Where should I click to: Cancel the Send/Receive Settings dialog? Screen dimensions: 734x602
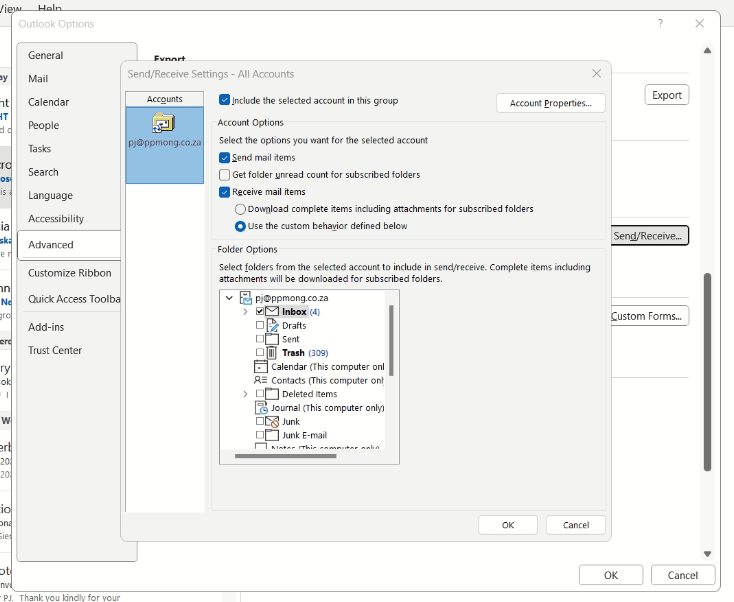576,525
